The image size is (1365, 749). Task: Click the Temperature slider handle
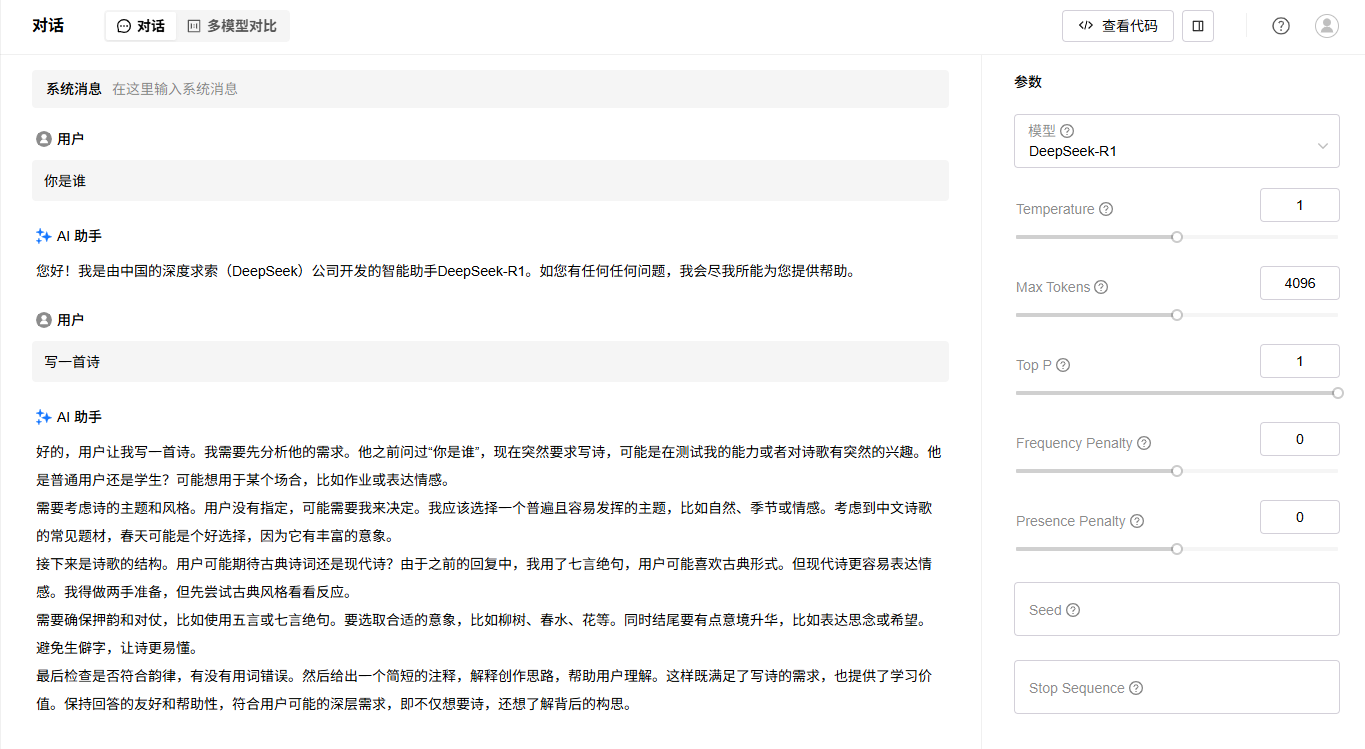point(1177,237)
